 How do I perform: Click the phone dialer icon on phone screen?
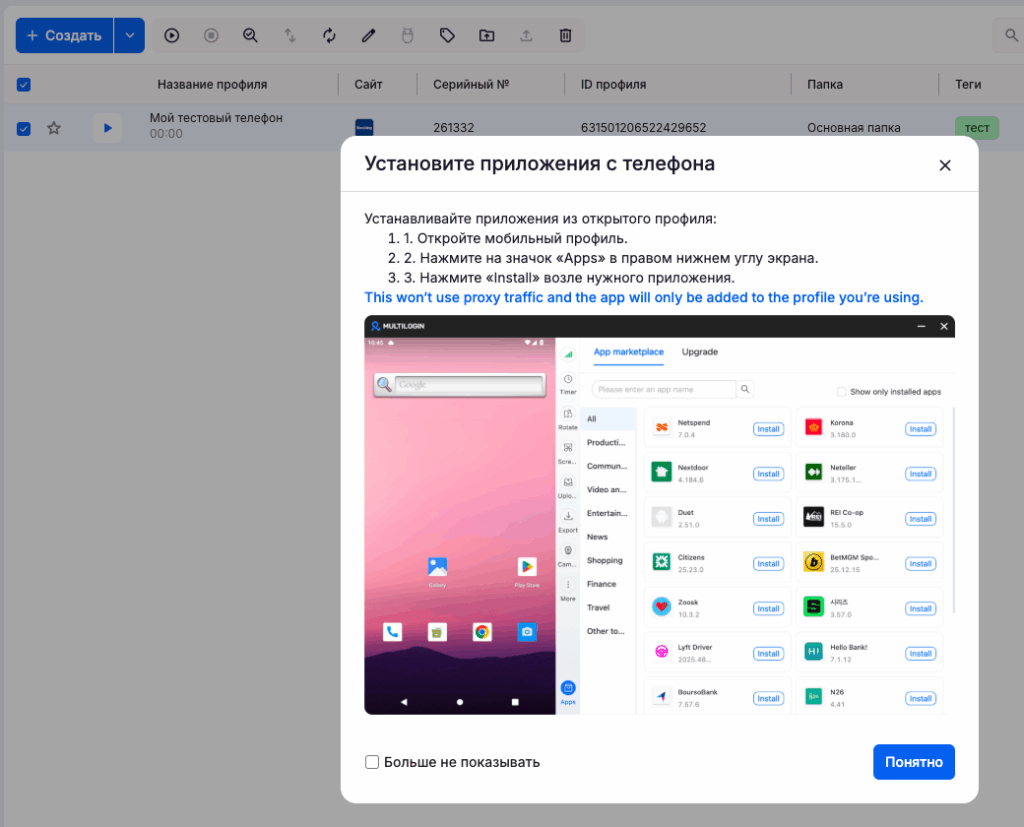click(392, 632)
